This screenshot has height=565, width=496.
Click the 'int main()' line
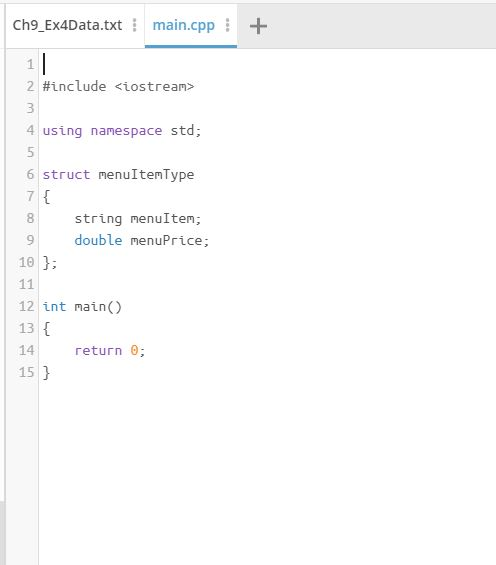pos(82,306)
